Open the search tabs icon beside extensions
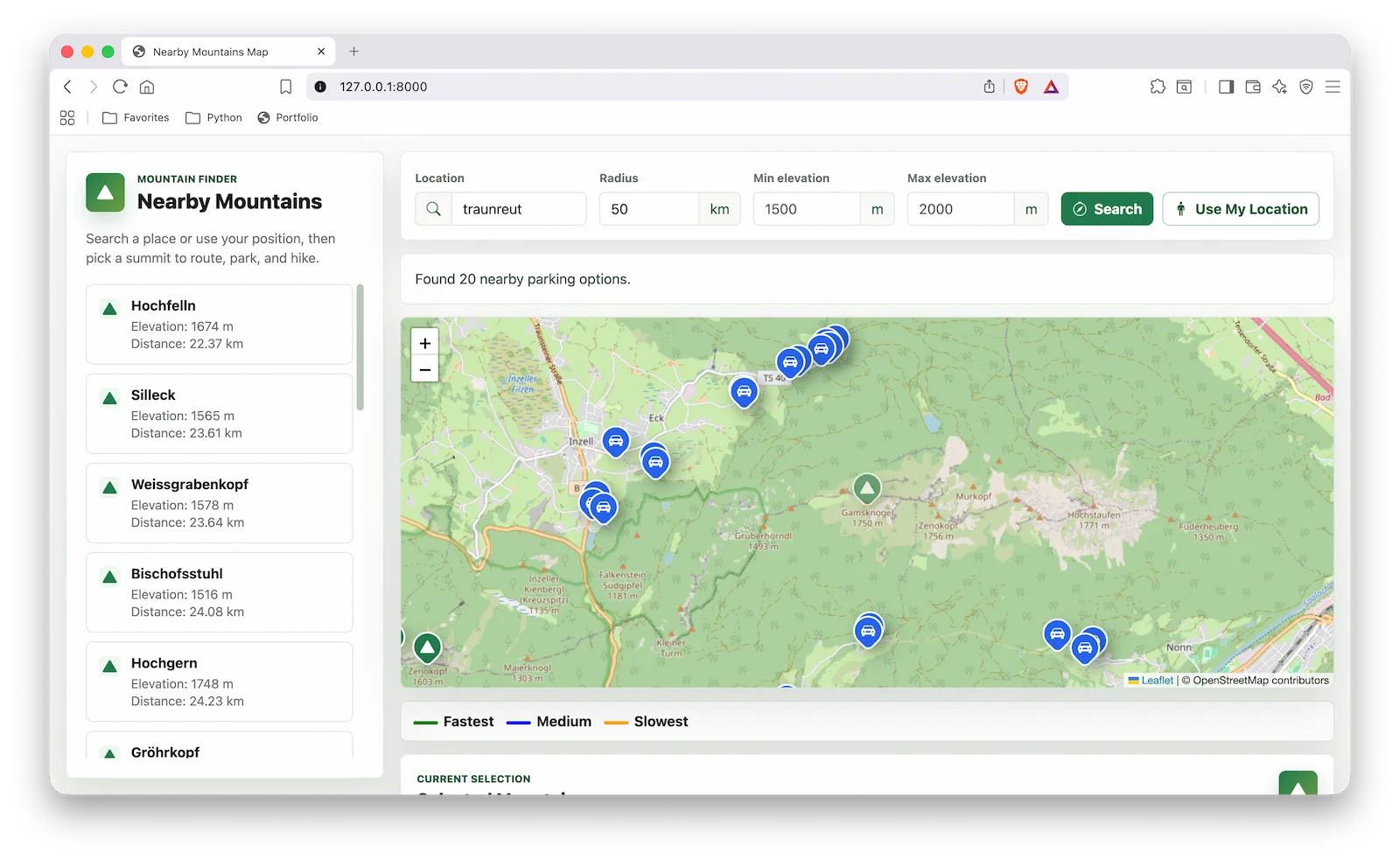Screen dimensions: 1400x860 [1184, 87]
